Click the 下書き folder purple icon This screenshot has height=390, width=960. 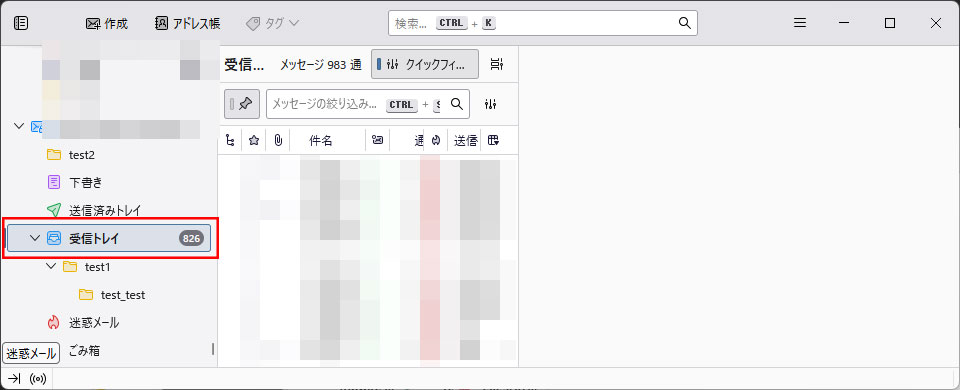(54, 182)
